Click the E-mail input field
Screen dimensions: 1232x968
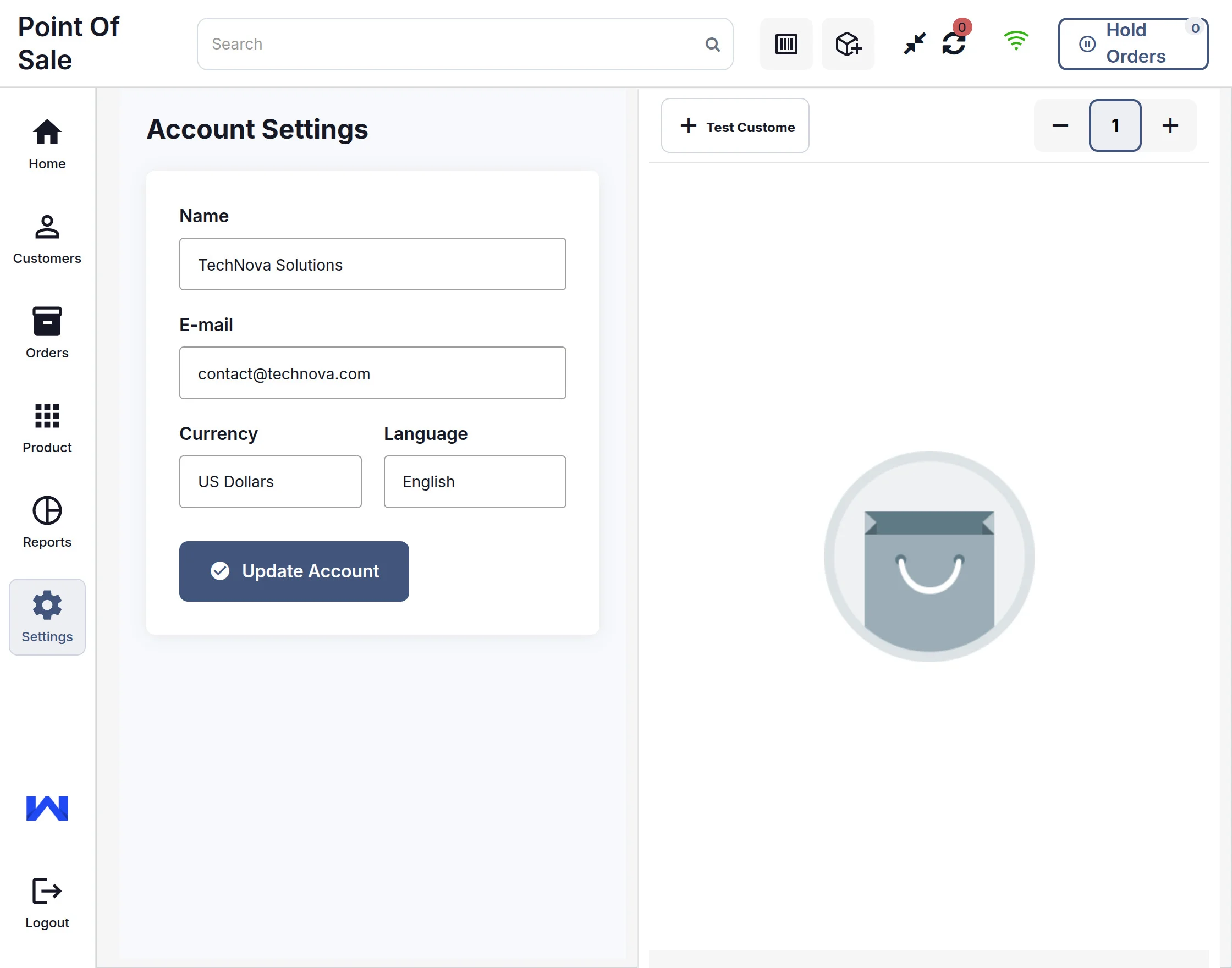click(372, 373)
